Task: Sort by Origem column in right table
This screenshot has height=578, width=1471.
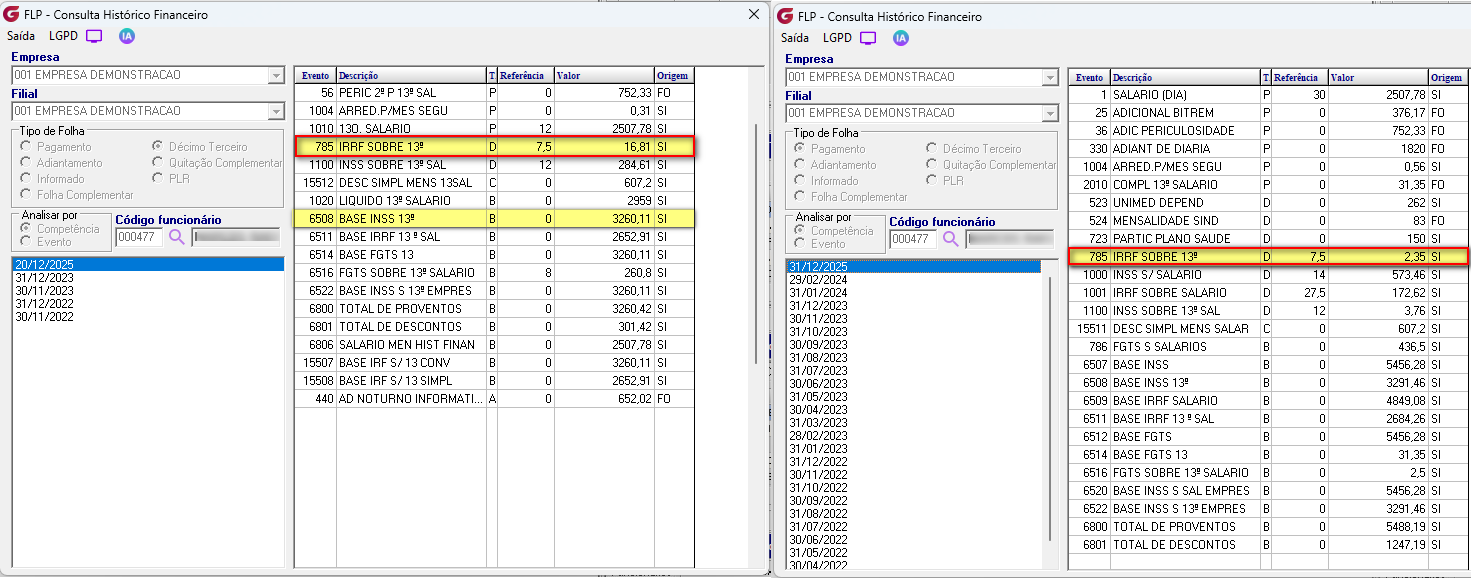Action: [1446, 77]
